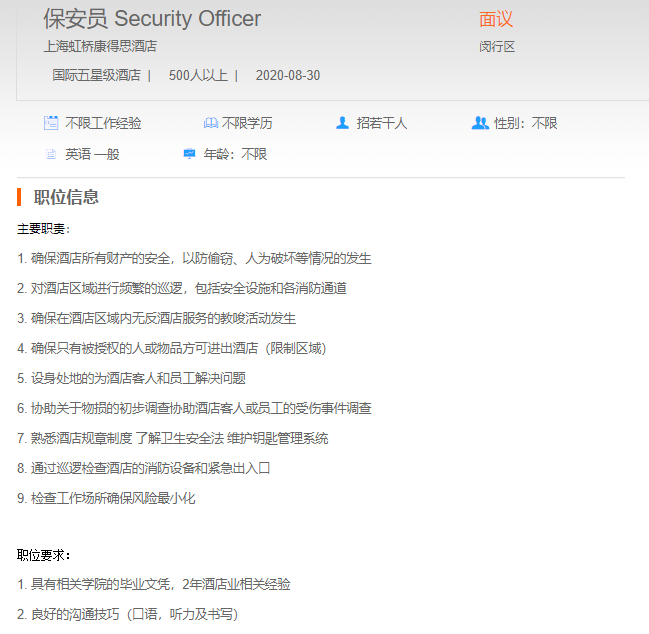Click the 主要职责 subheading
This screenshot has width=649, height=634.
point(44,229)
